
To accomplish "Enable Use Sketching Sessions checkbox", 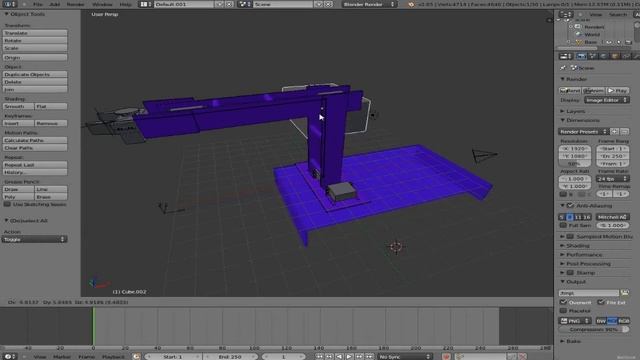I will click(7, 204).
